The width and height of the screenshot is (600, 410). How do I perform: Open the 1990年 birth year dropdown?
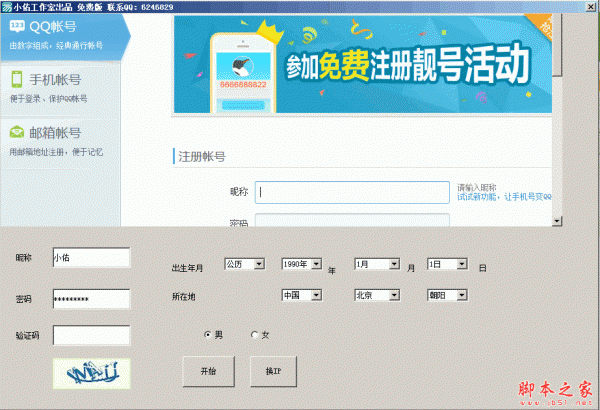(x=302, y=264)
